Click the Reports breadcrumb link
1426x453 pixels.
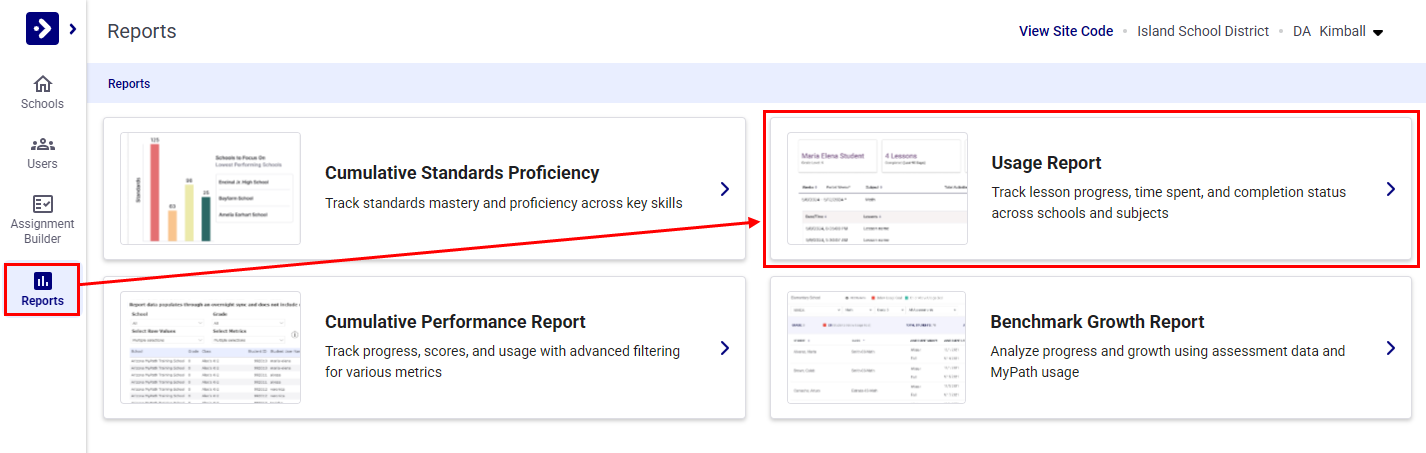pos(129,84)
